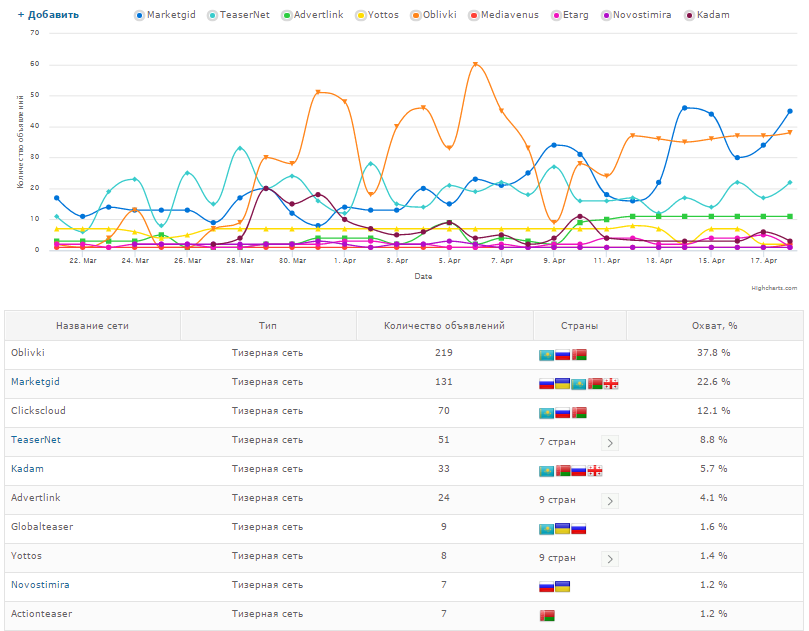Sort by 'Количество объявлений' column header
Screen dimensions: 809x631
coord(444,326)
